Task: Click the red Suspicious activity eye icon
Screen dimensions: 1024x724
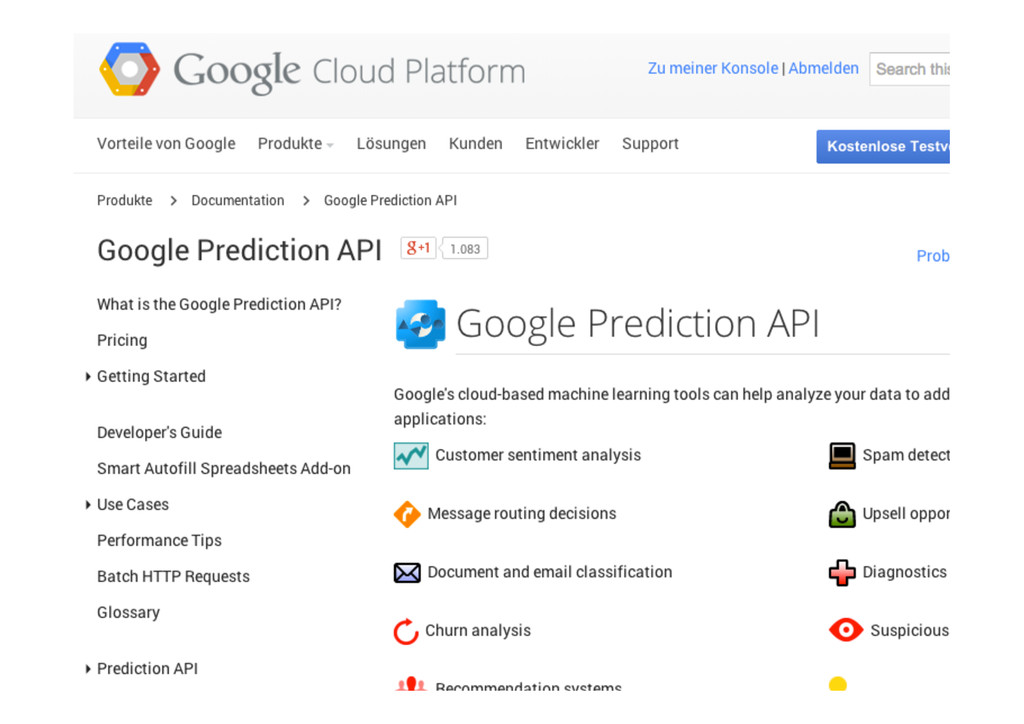Action: [846, 630]
